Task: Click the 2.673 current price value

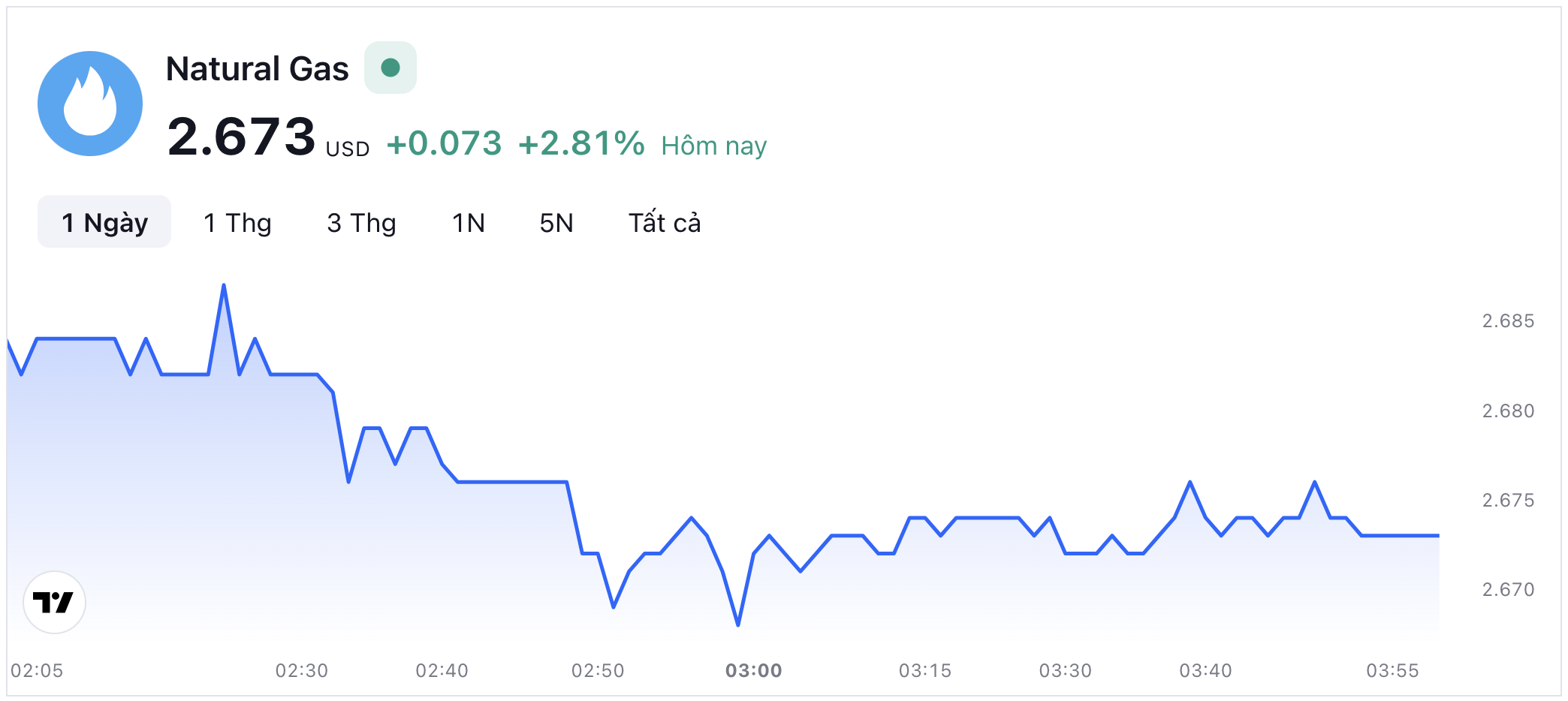Action: click(x=241, y=137)
